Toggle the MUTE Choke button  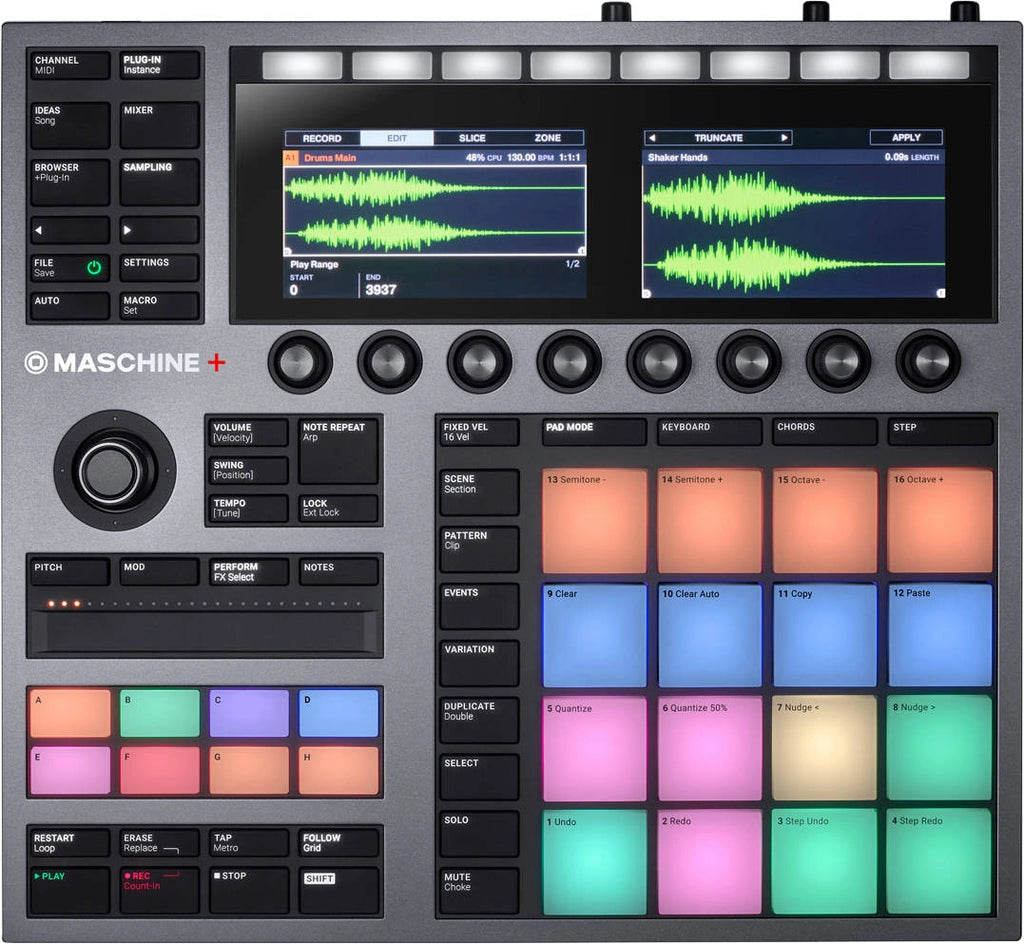coord(479,889)
